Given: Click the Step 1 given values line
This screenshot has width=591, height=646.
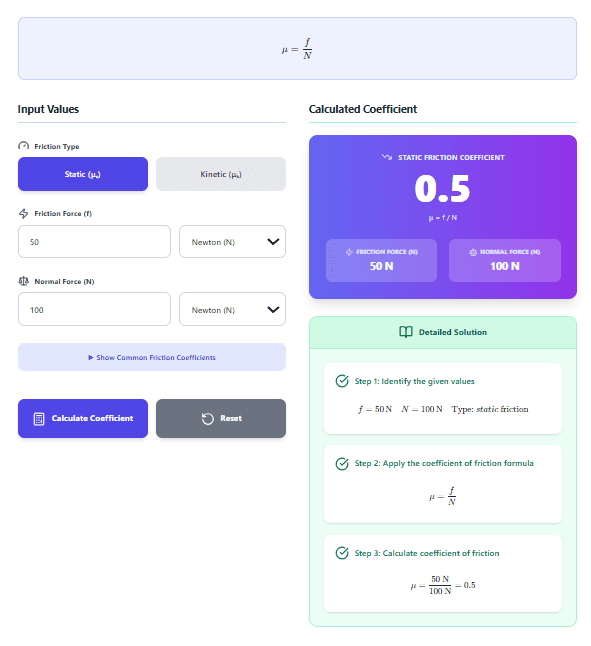Looking at the screenshot, I should [x=443, y=409].
